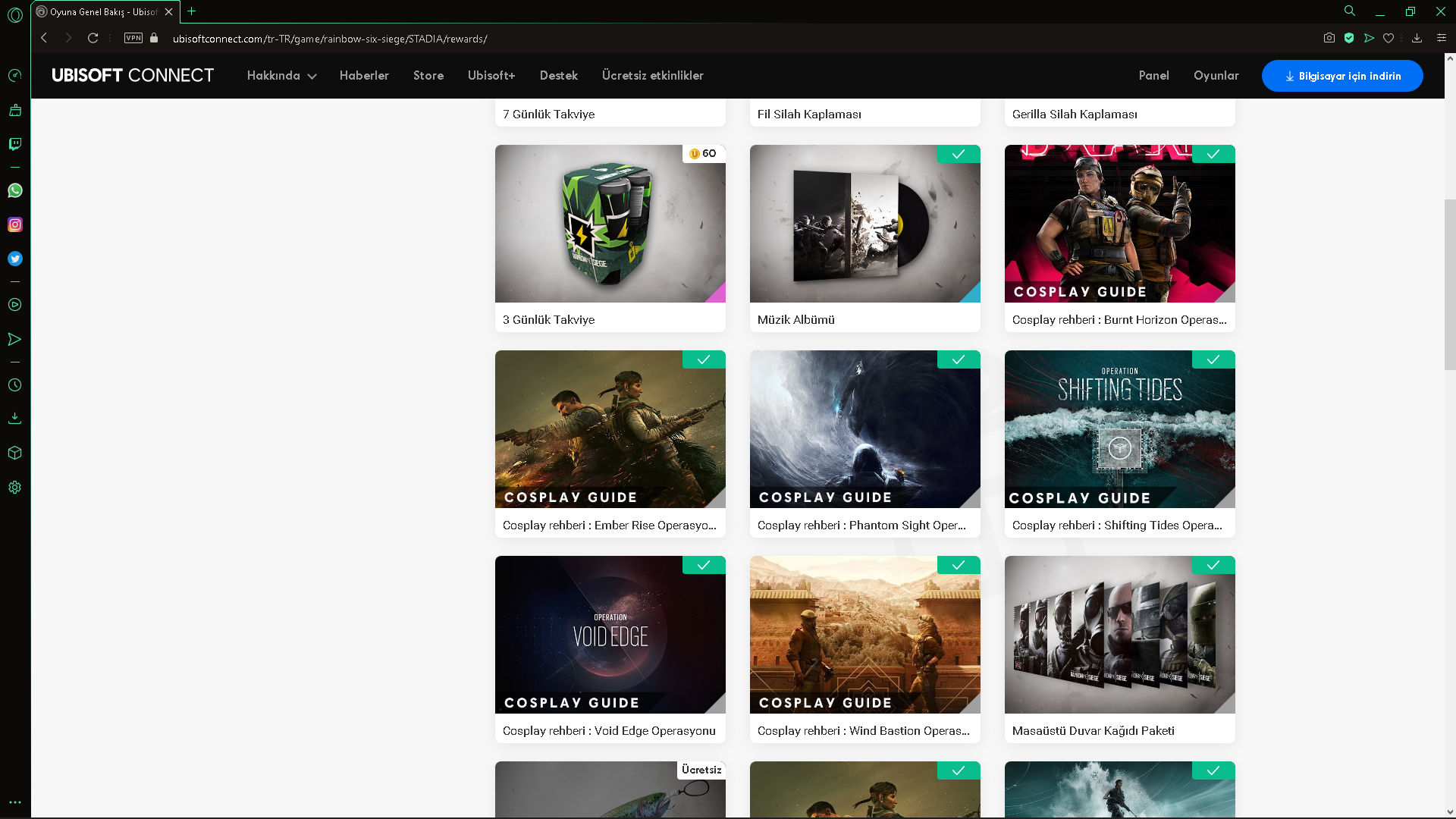Screen dimensions: 1456x819
Task: Click the checkmark on Void Edge cosplay guide
Action: [x=704, y=565]
